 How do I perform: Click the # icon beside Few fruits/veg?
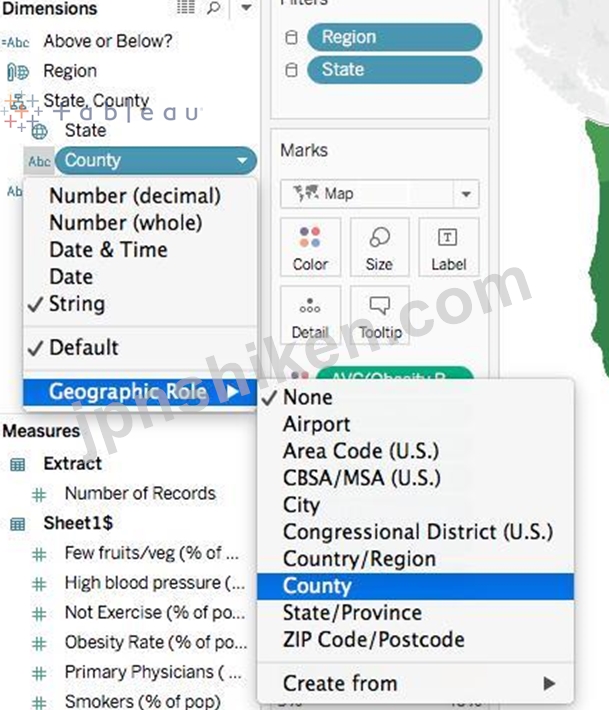[39, 555]
